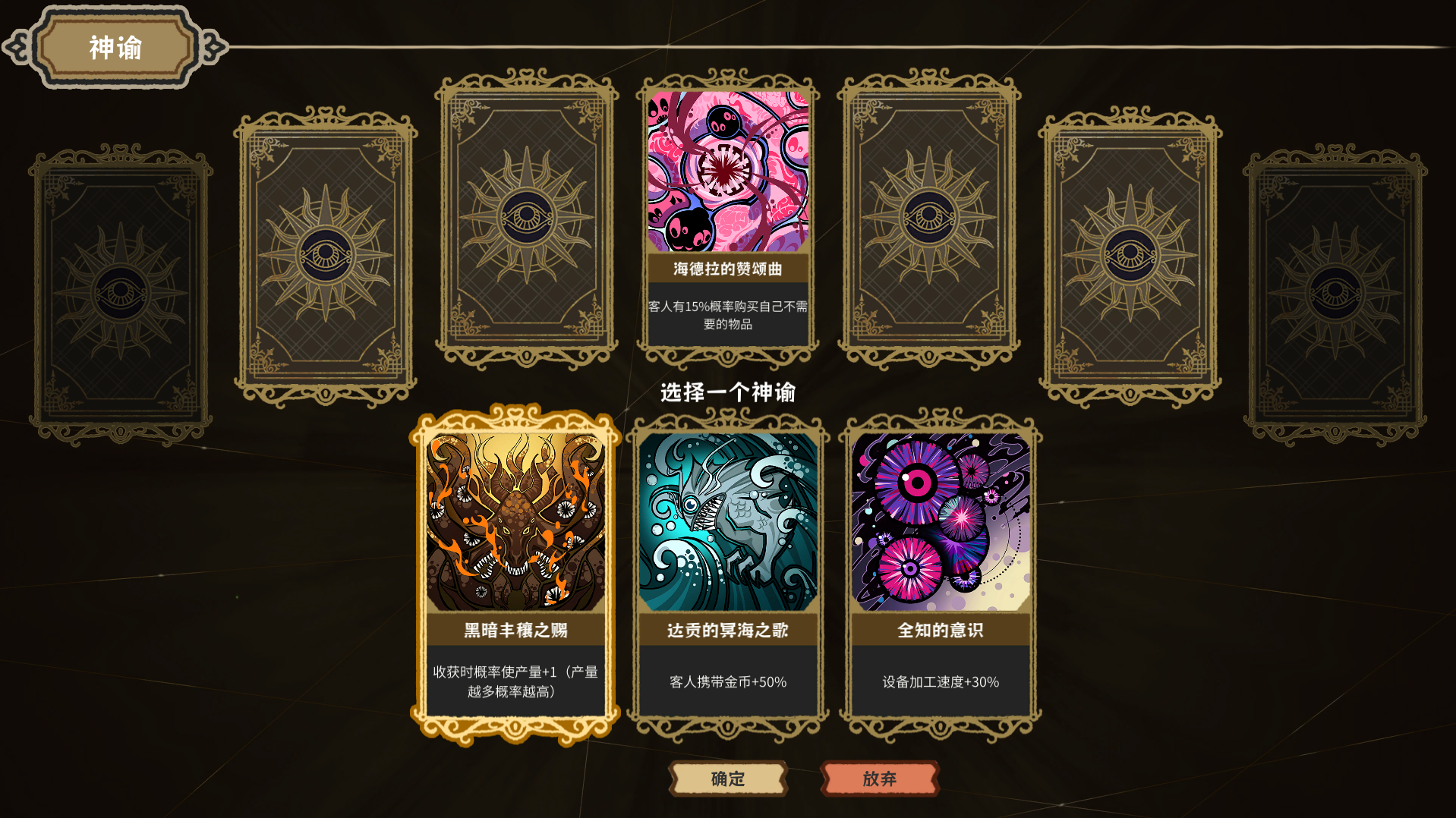This screenshot has height=818, width=1456.
Task: Confirm selection with the 确定 button
Action: [728, 779]
